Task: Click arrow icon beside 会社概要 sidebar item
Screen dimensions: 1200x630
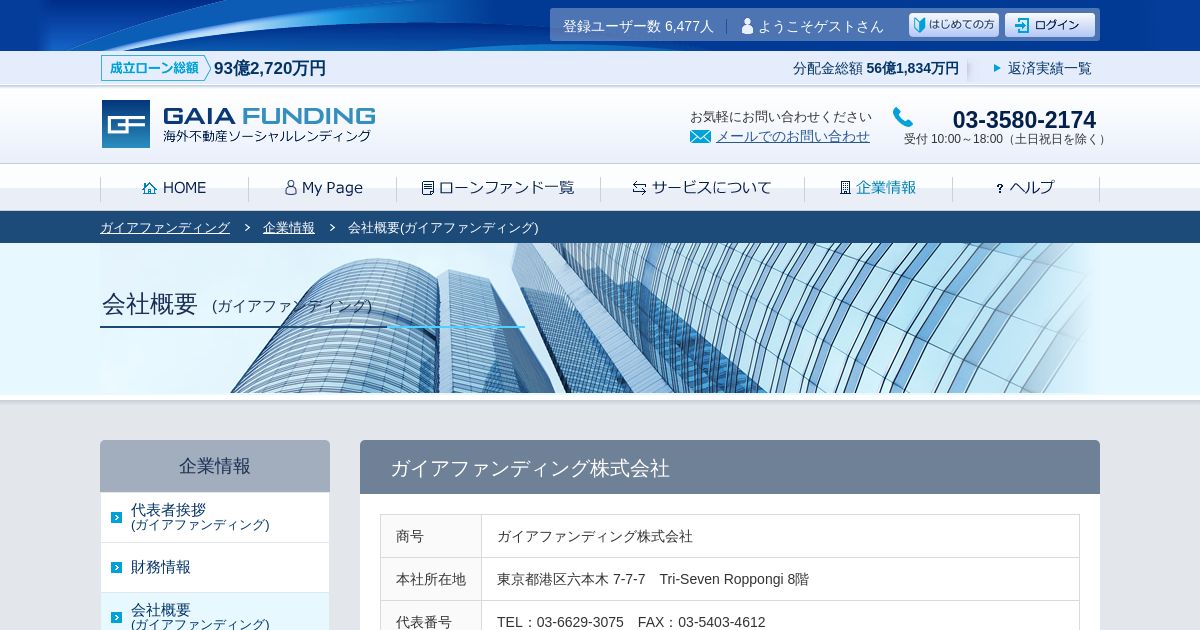Action: pyautogui.click(x=116, y=617)
